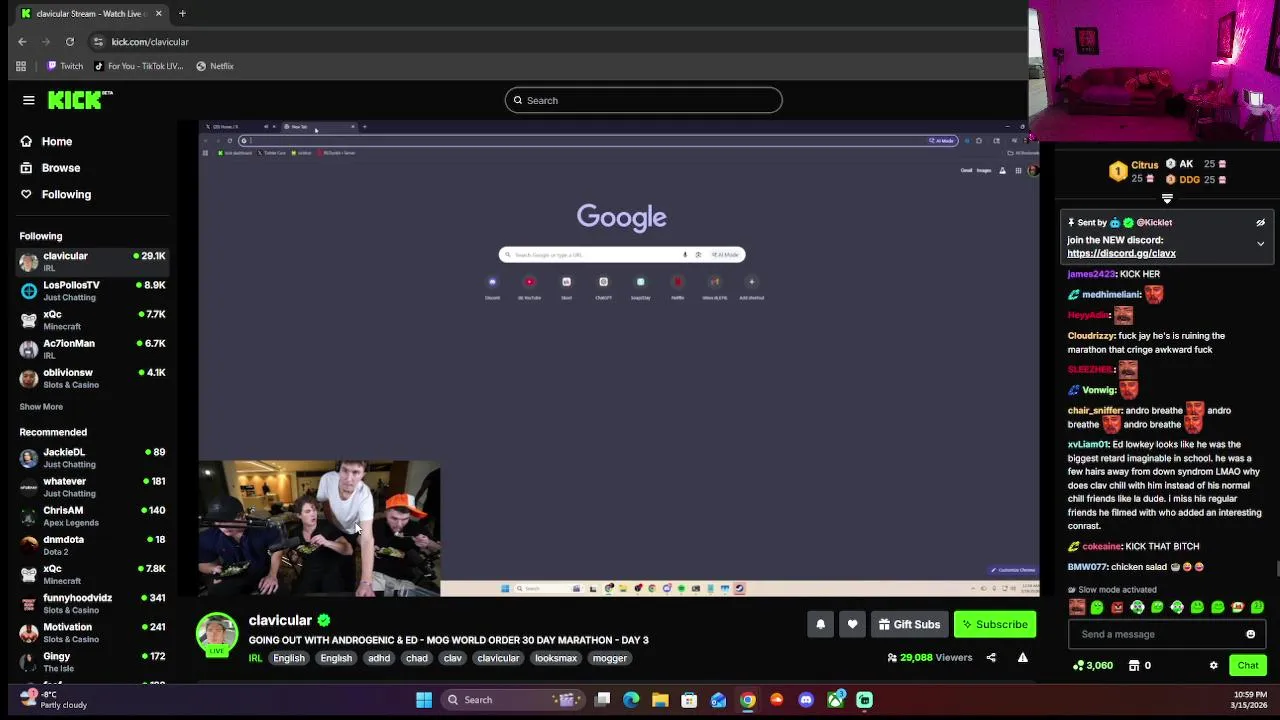Image resolution: width=1280 pixels, height=720 pixels.
Task: Click the first emote in quick emote bar
Action: click(1077, 607)
